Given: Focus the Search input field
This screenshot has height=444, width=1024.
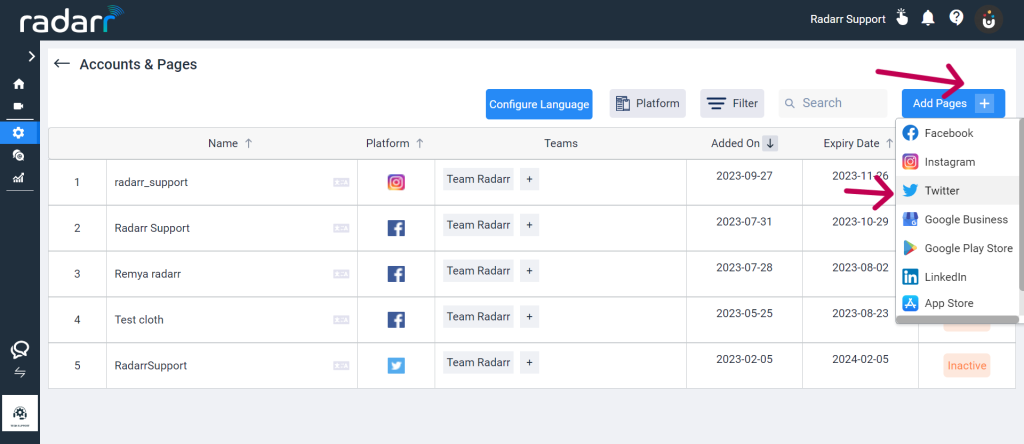Looking at the screenshot, I should coord(833,103).
